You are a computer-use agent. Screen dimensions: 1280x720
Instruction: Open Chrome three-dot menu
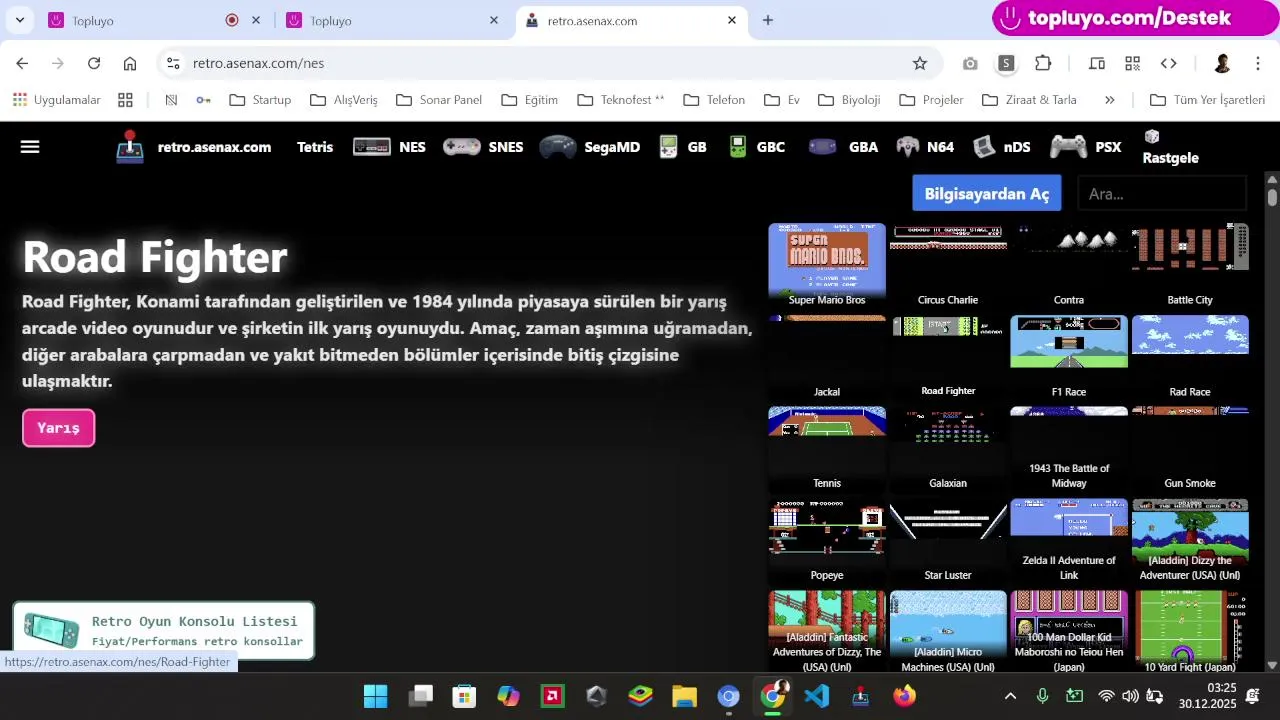tap(1258, 63)
